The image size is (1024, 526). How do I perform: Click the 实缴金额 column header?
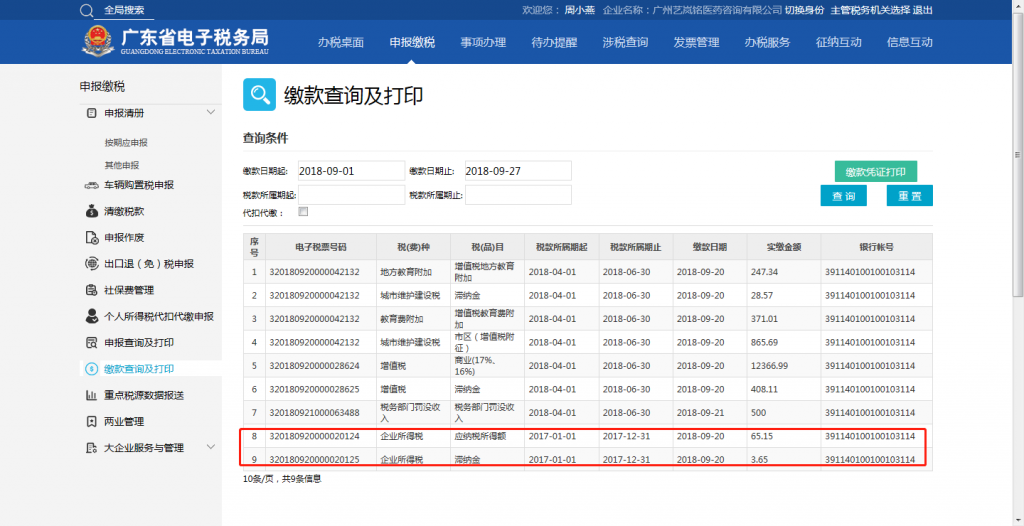[x=784, y=247]
